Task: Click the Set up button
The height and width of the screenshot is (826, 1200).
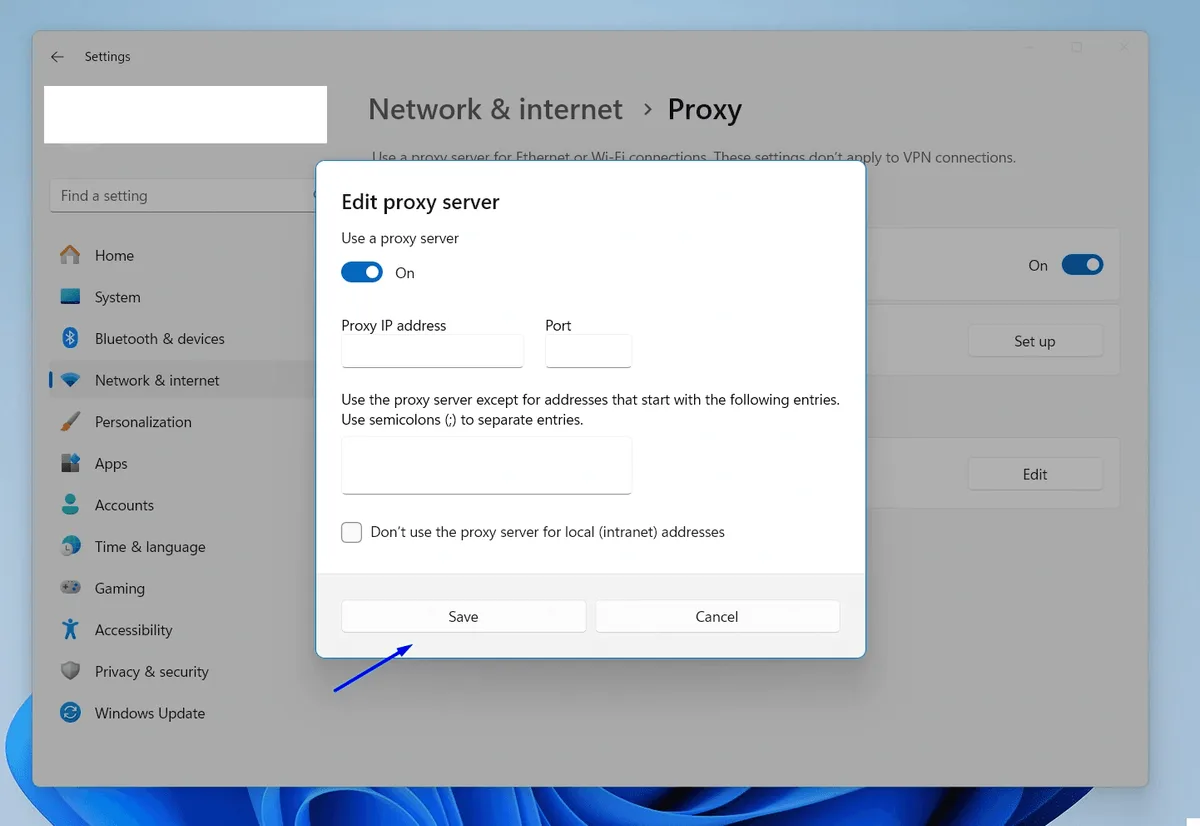Action: coord(1035,341)
